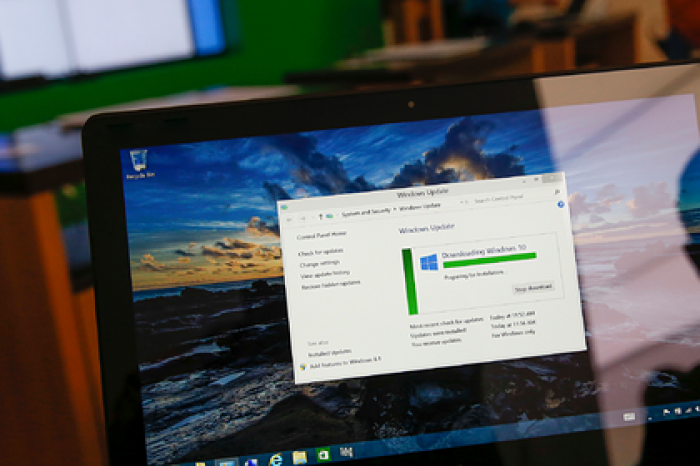Open the Control Panel taskbar icon right of Store
The width and height of the screenshot is (700, 466).
[346, 453]
